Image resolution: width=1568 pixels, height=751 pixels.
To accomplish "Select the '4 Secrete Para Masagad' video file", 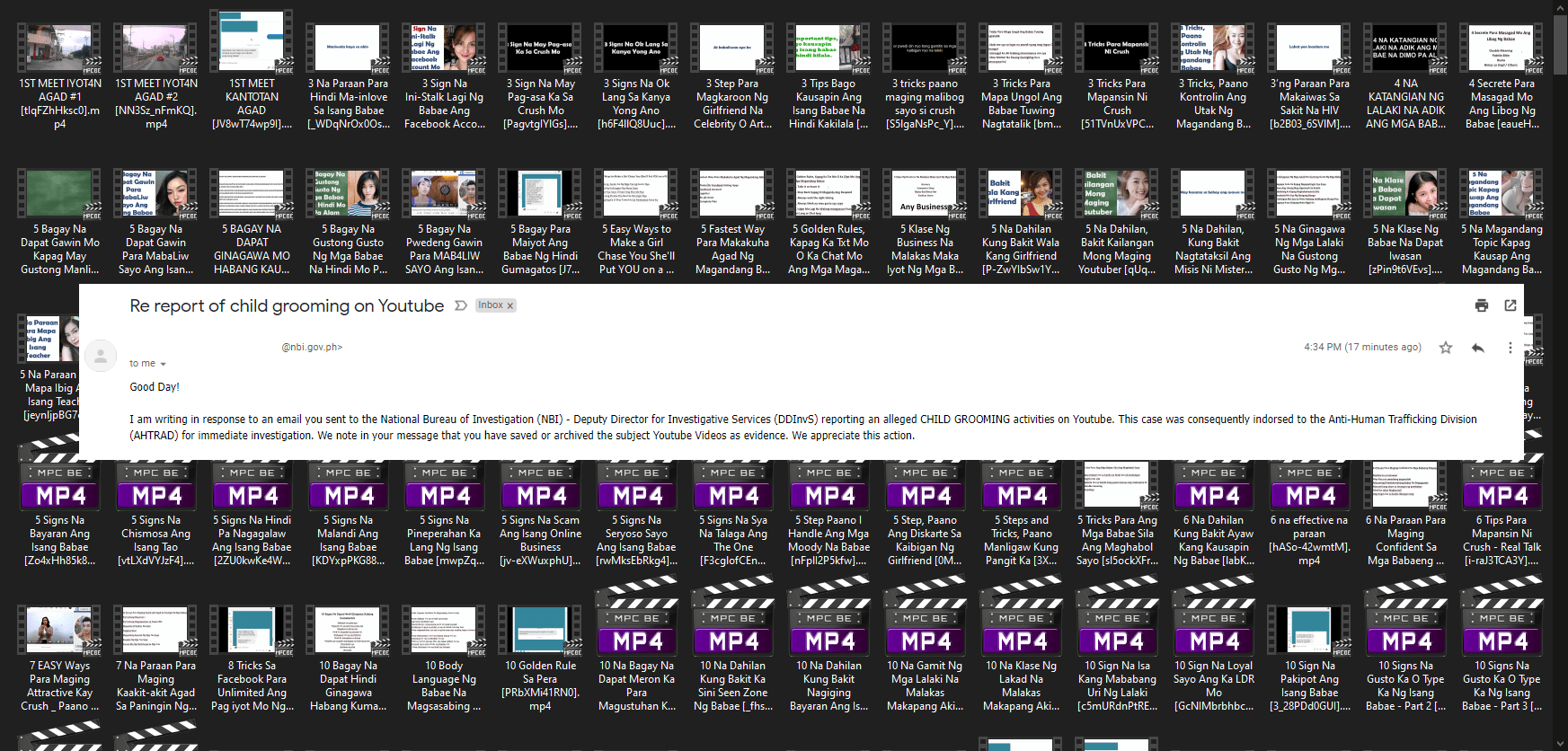I will [x=1502, y=49].
